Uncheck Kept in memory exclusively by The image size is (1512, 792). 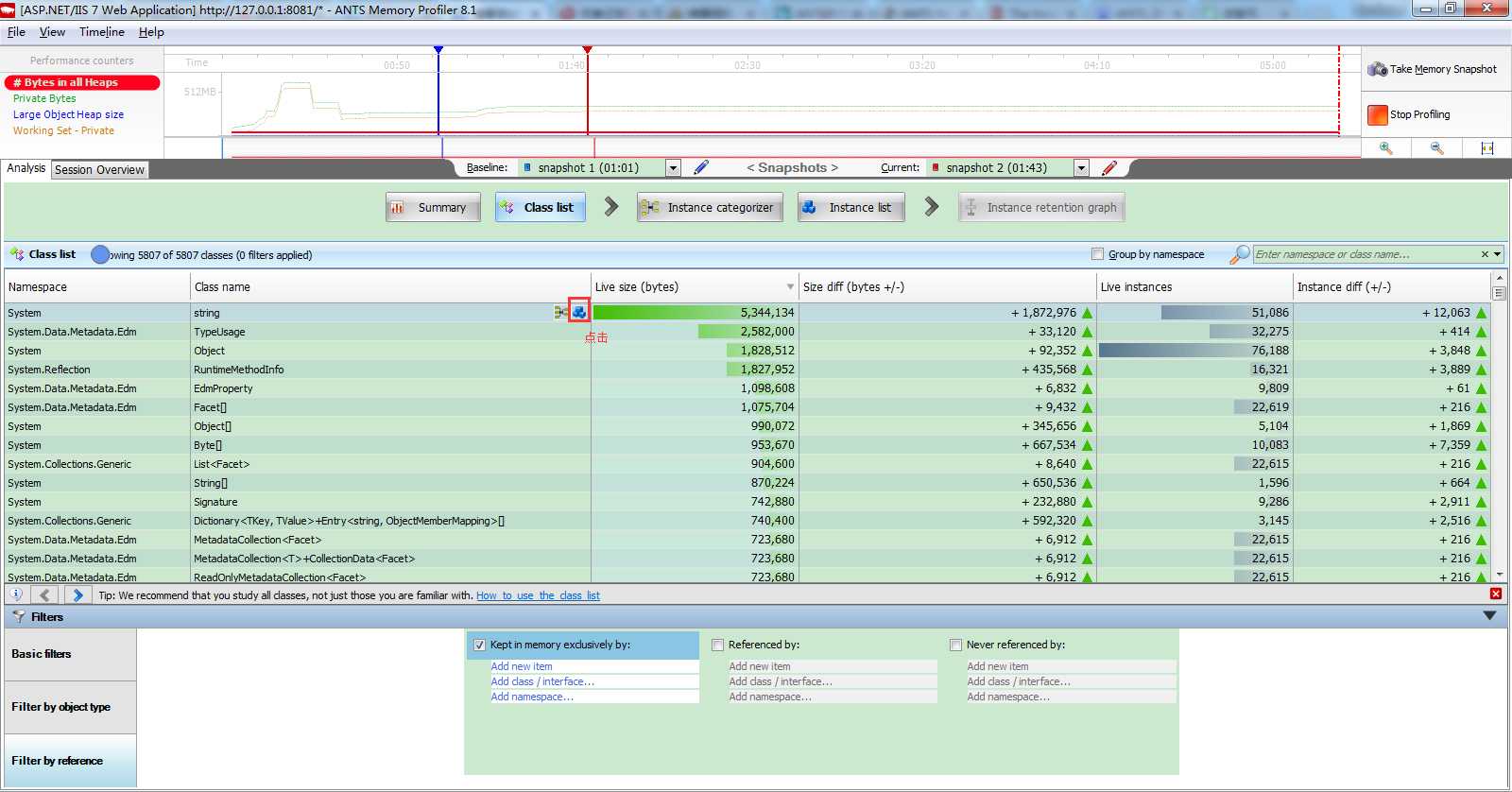479,645
